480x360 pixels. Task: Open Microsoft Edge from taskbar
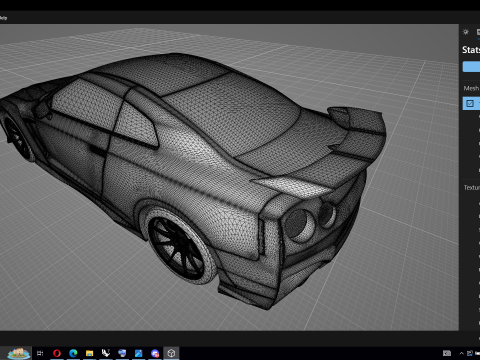click(x=73, y=353)
